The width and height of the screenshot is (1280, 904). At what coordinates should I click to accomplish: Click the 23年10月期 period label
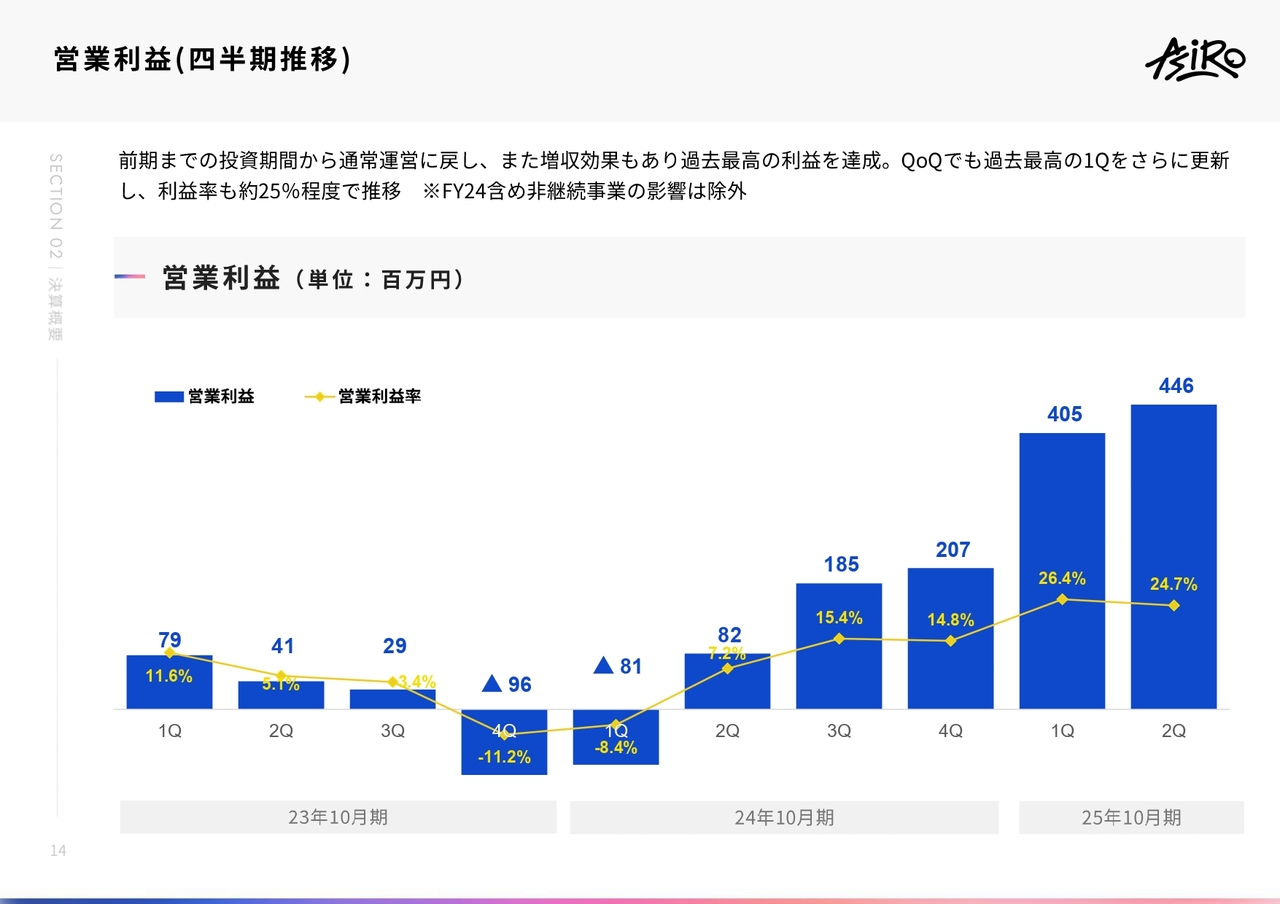tap(338, 817)
